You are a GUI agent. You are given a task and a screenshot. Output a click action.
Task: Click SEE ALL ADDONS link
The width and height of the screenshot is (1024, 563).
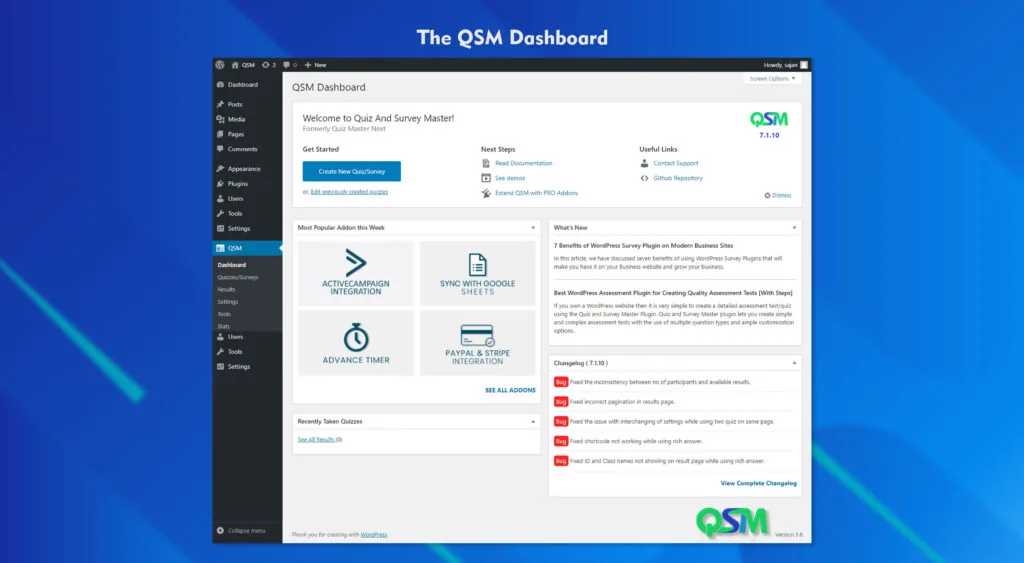click(510, 390)
